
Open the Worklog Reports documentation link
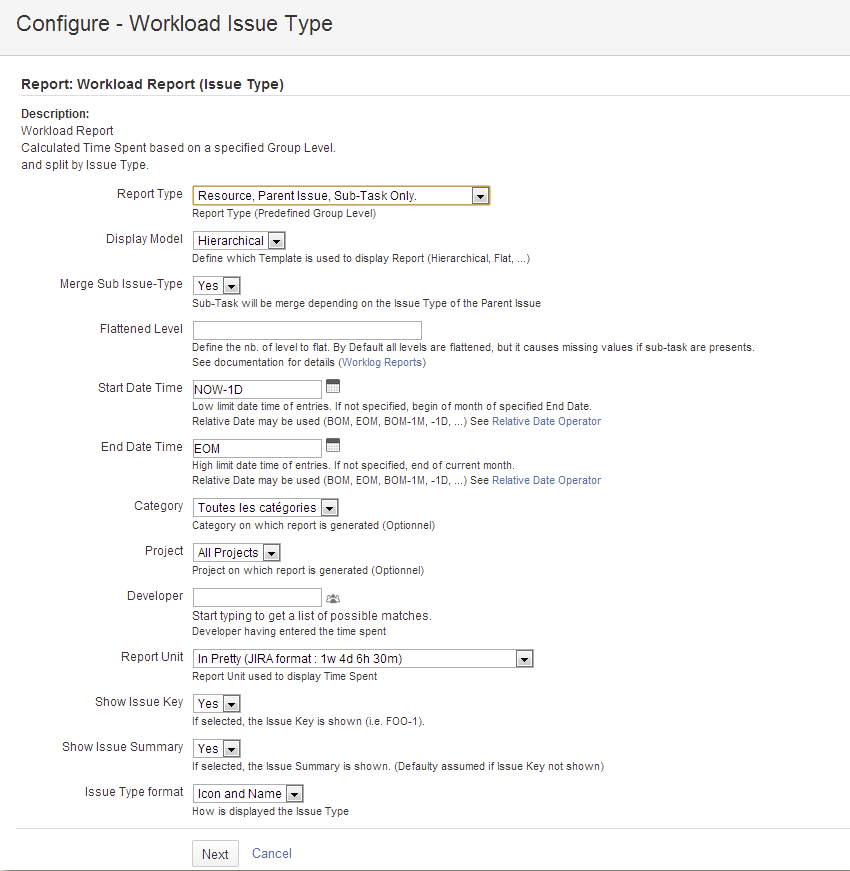382,362
